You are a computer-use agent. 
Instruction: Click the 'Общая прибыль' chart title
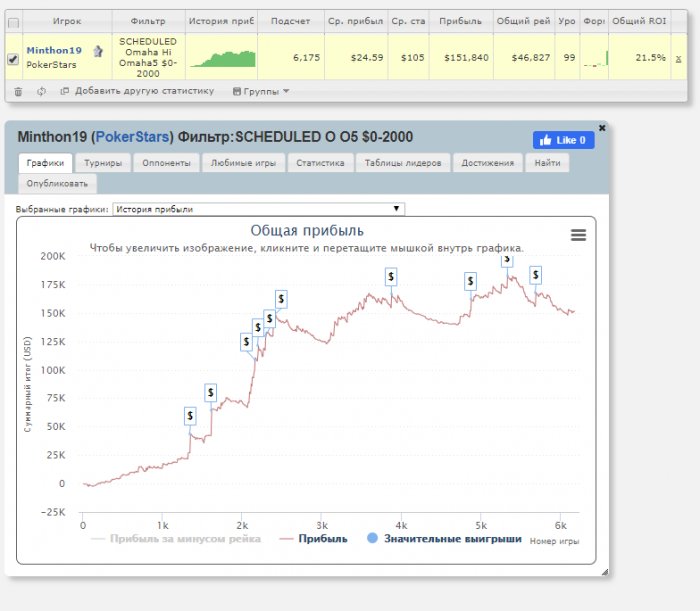point(307,231)
